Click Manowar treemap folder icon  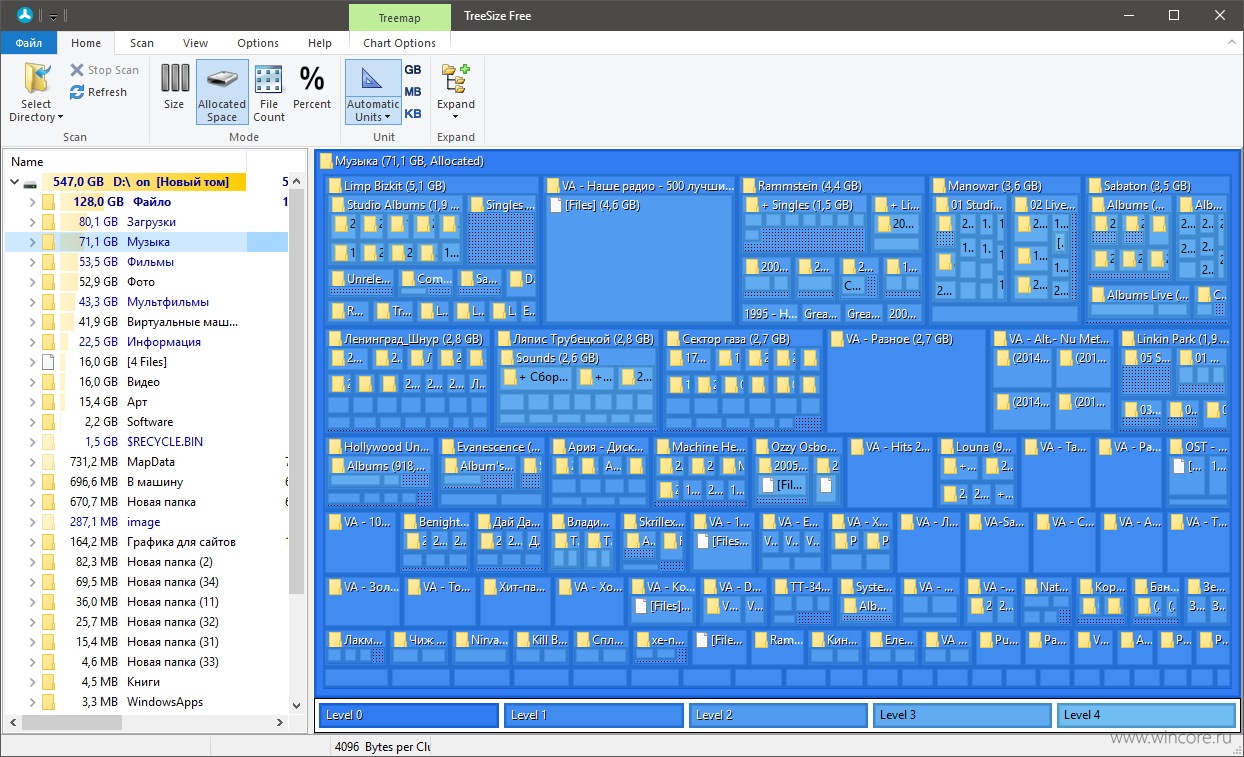pos(939,186)
